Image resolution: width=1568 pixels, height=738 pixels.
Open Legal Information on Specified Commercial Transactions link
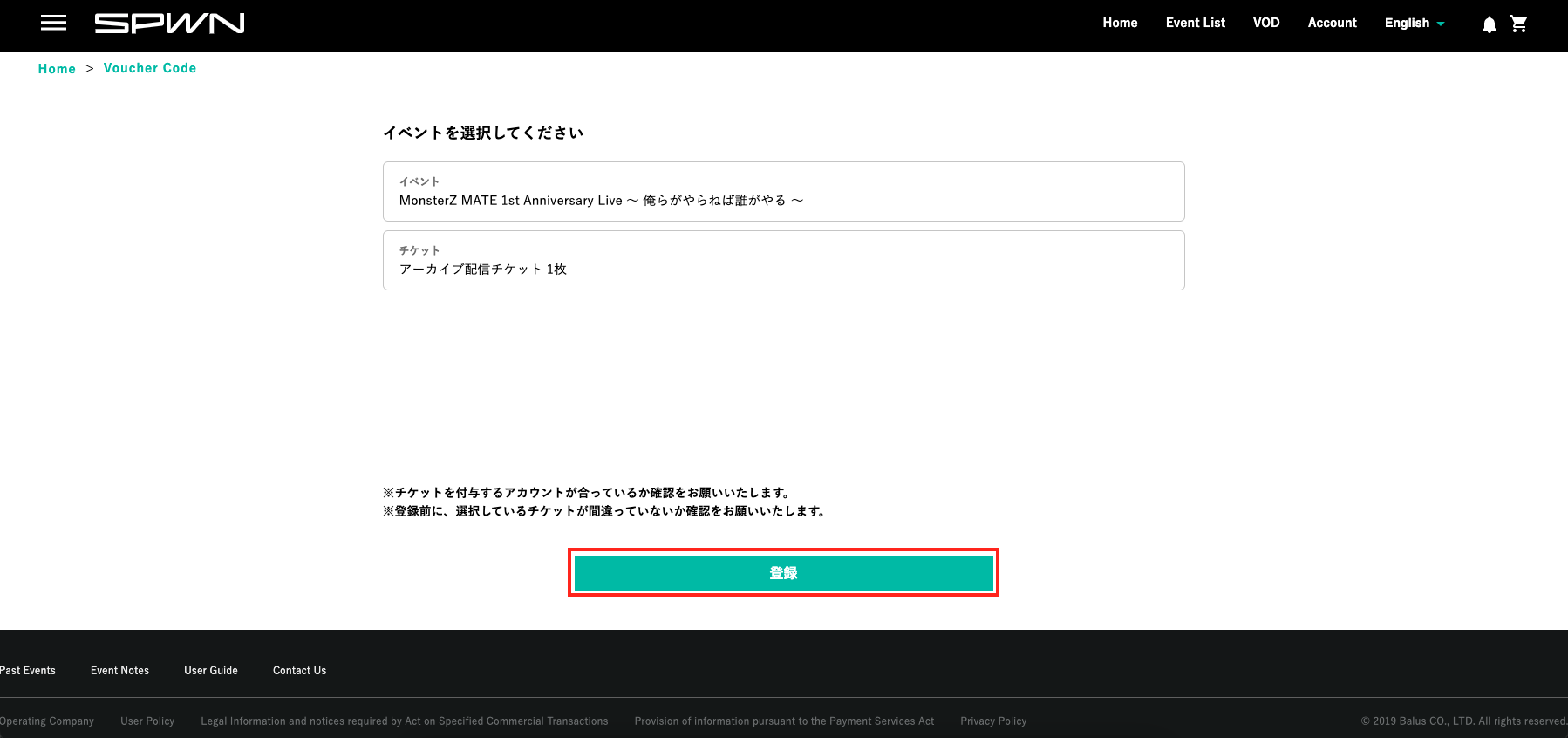coord(405,721)
